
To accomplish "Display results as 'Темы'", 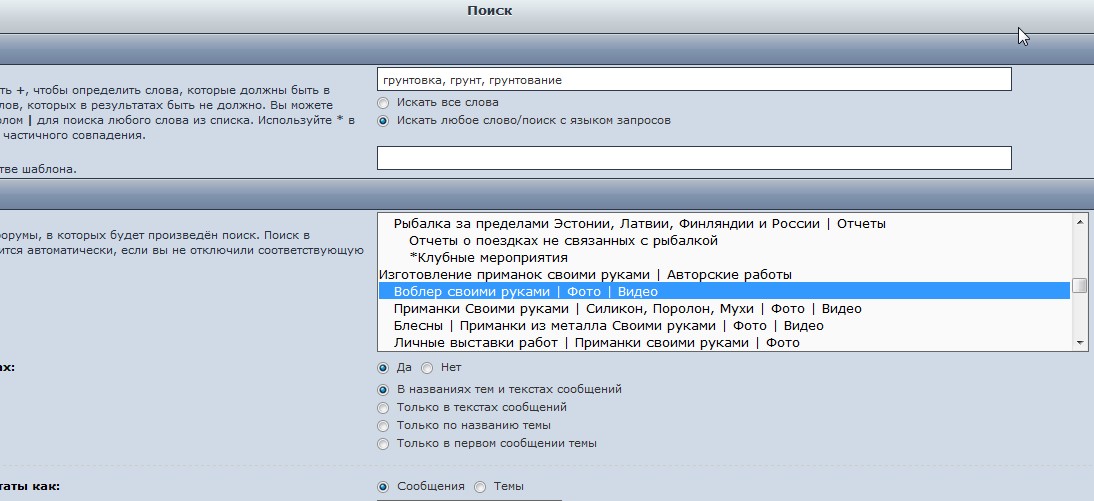I will coord(480,486).
